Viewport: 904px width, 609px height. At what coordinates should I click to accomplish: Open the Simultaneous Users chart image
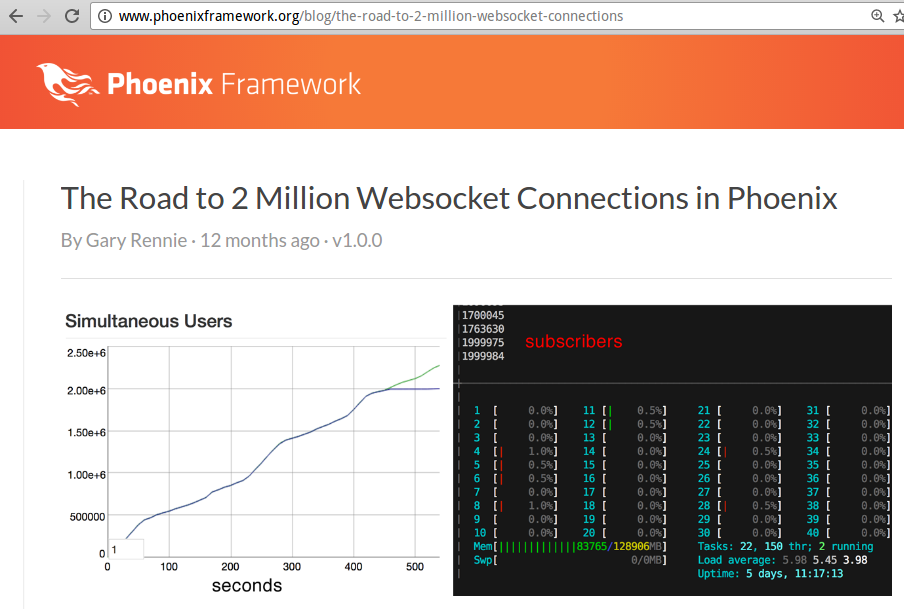[253, 451]
